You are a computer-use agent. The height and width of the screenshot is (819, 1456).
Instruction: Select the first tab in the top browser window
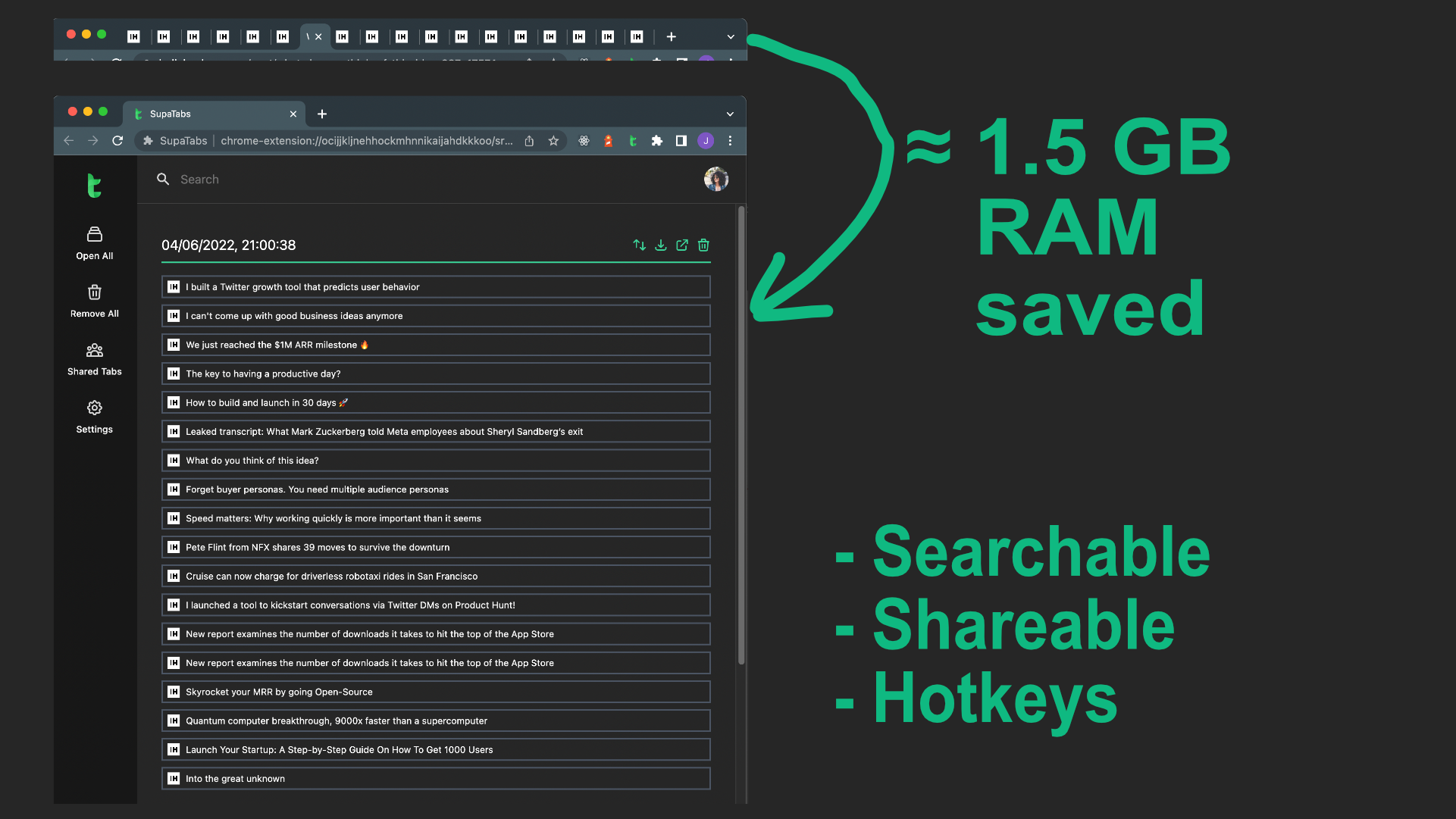pos(133,36)
